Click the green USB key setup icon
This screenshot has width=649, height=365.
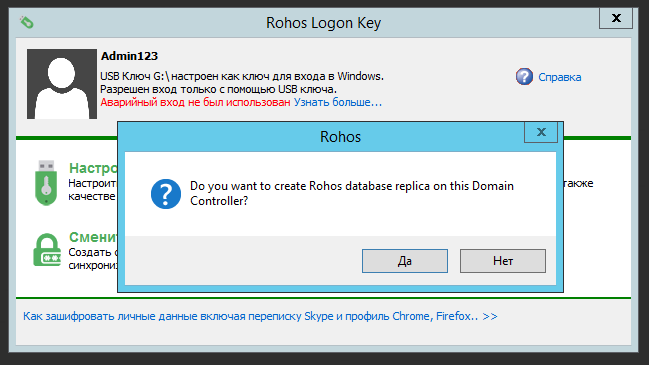46,182
